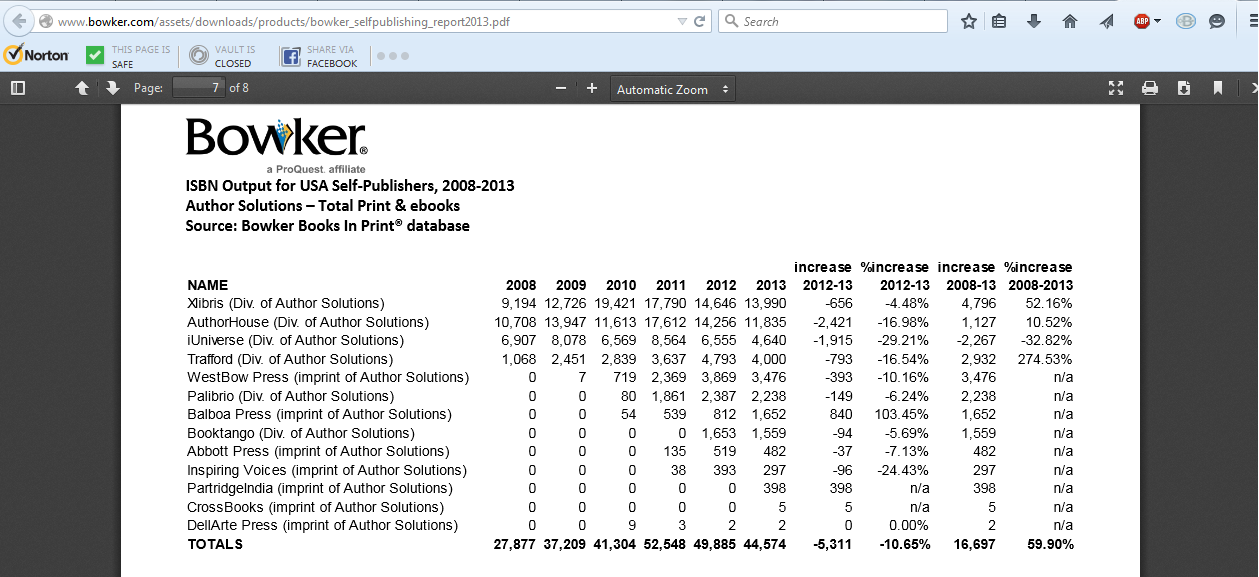The height and width of the screenshot is (577, 1259).
Task: Click the page number field
Action: coord(199,88)
